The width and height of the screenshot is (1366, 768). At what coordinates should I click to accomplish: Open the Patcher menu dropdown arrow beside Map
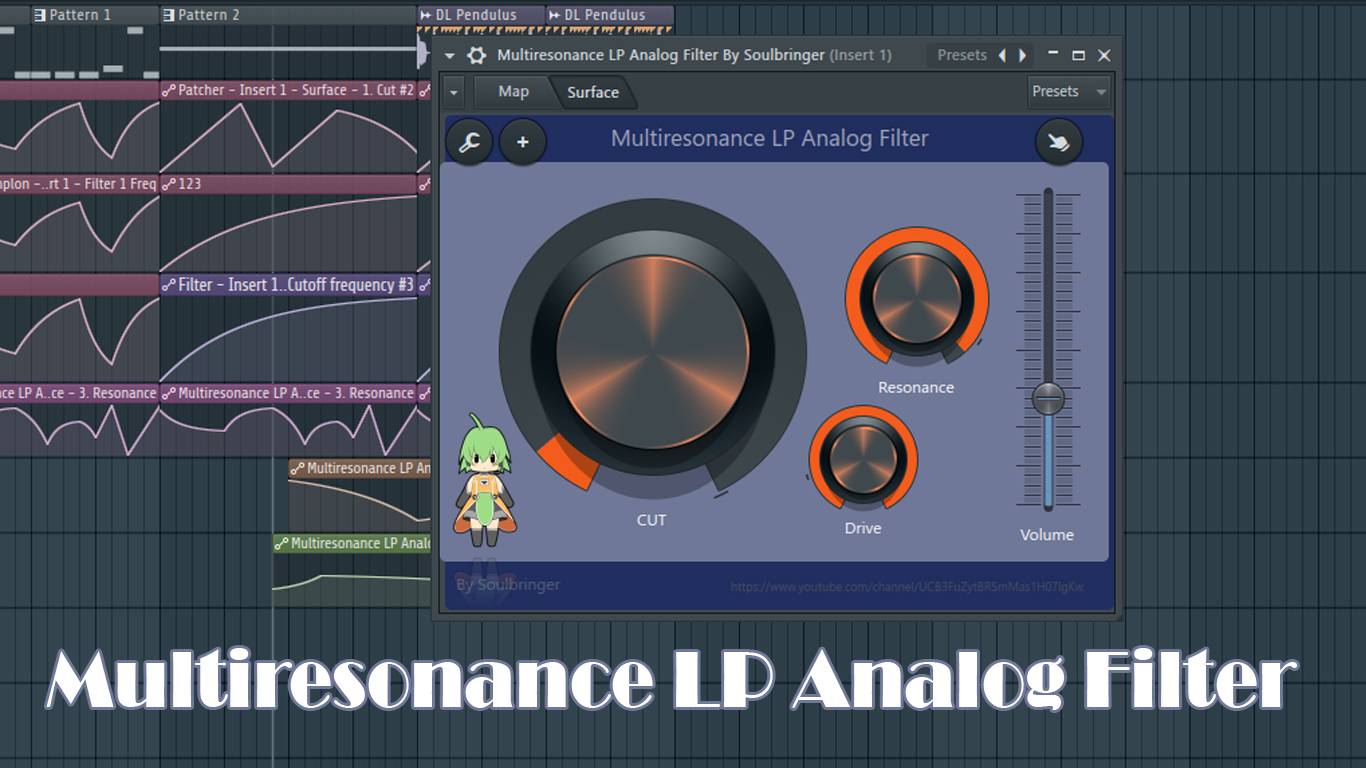coord(454,92)
